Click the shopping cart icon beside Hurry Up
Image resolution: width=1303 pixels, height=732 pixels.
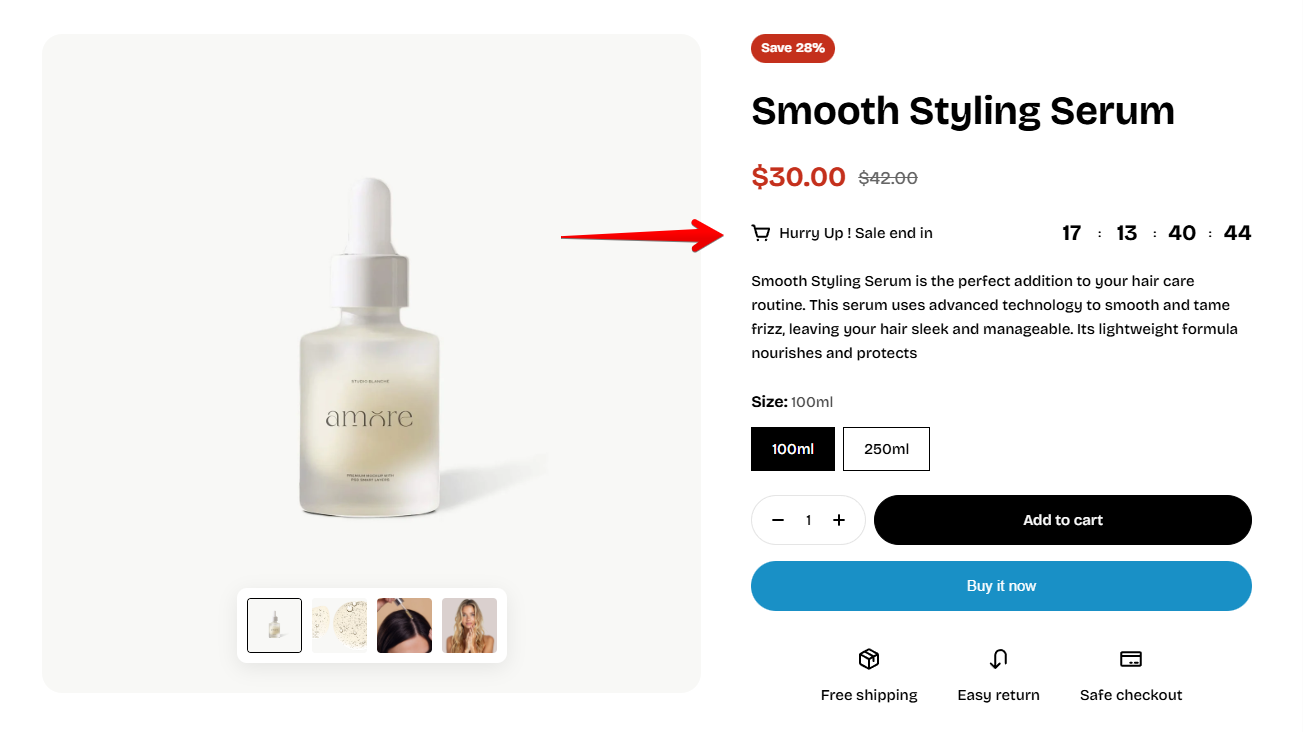pyautogui.click(x=761, y=233)
